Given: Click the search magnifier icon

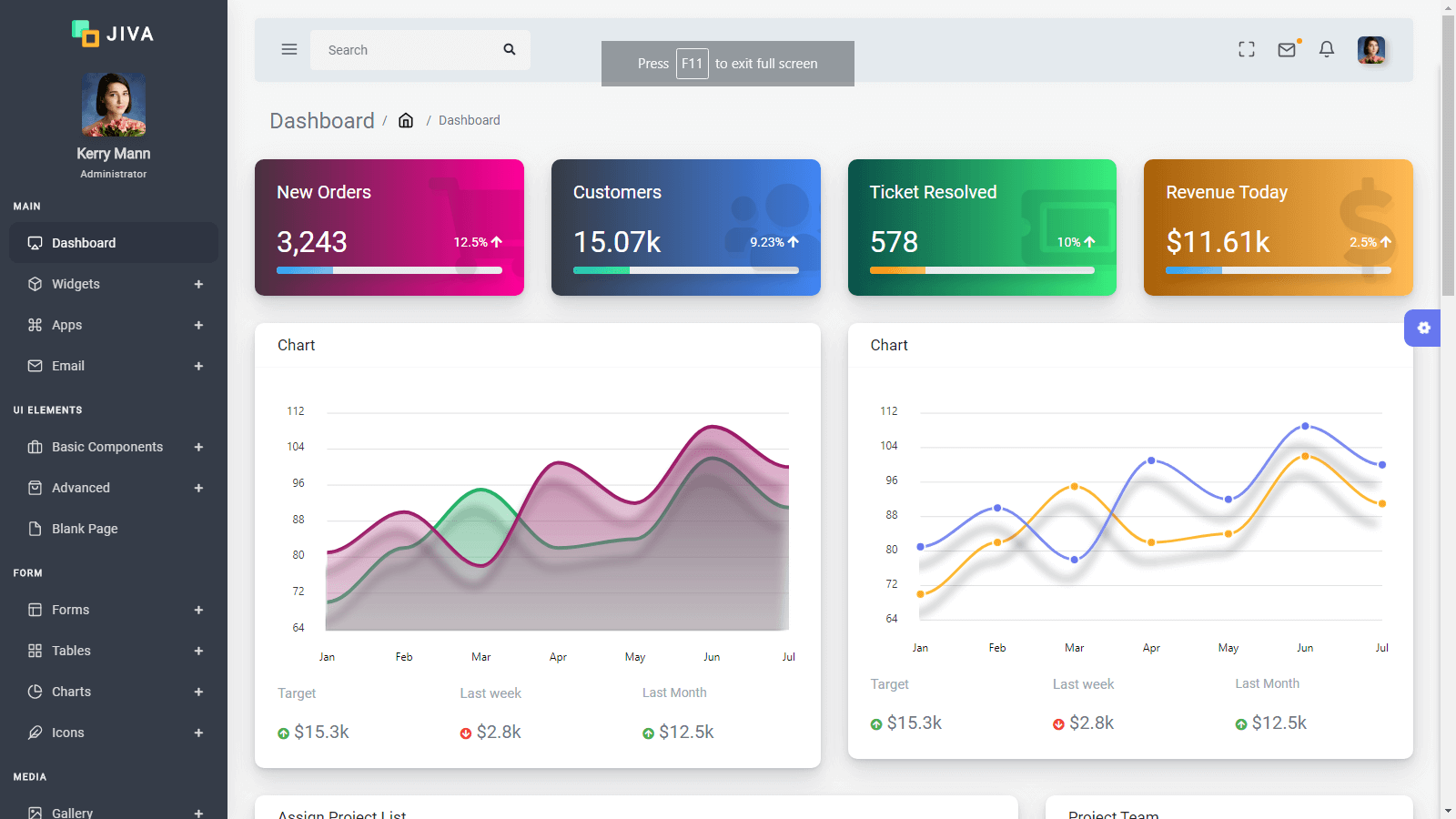Looking at the screenshot, I should click(x=510, y=49).
